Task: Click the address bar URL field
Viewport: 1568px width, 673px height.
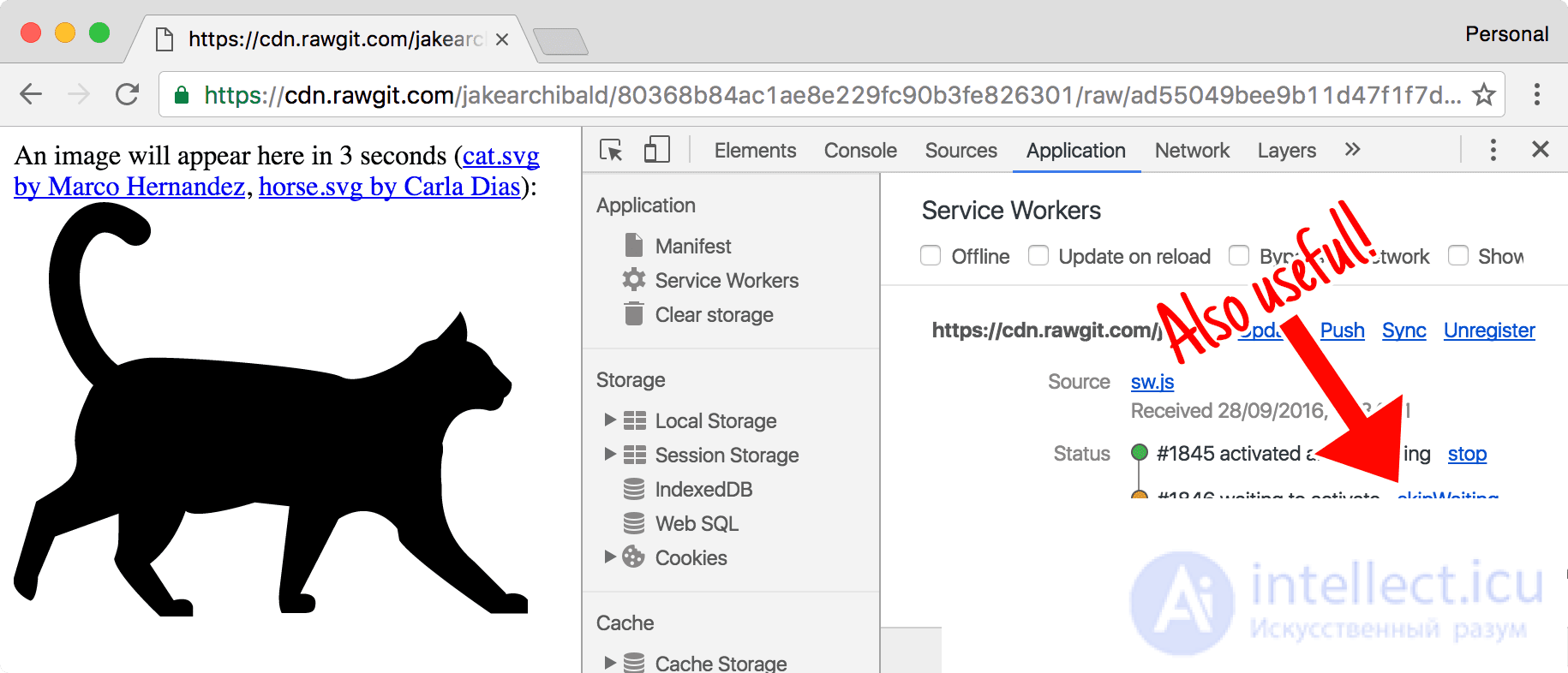Action: (x=831, y=95)
